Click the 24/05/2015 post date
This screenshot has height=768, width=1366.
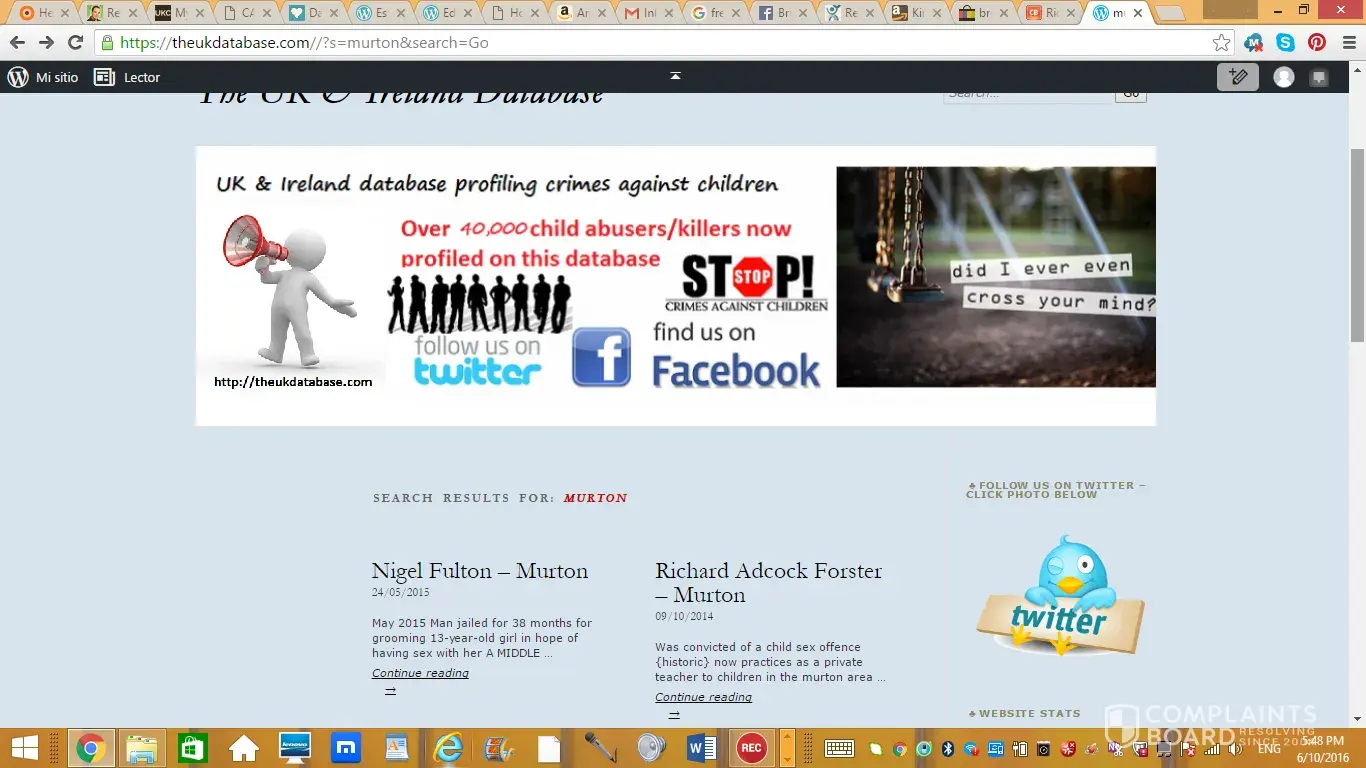[x=400, y=593]
